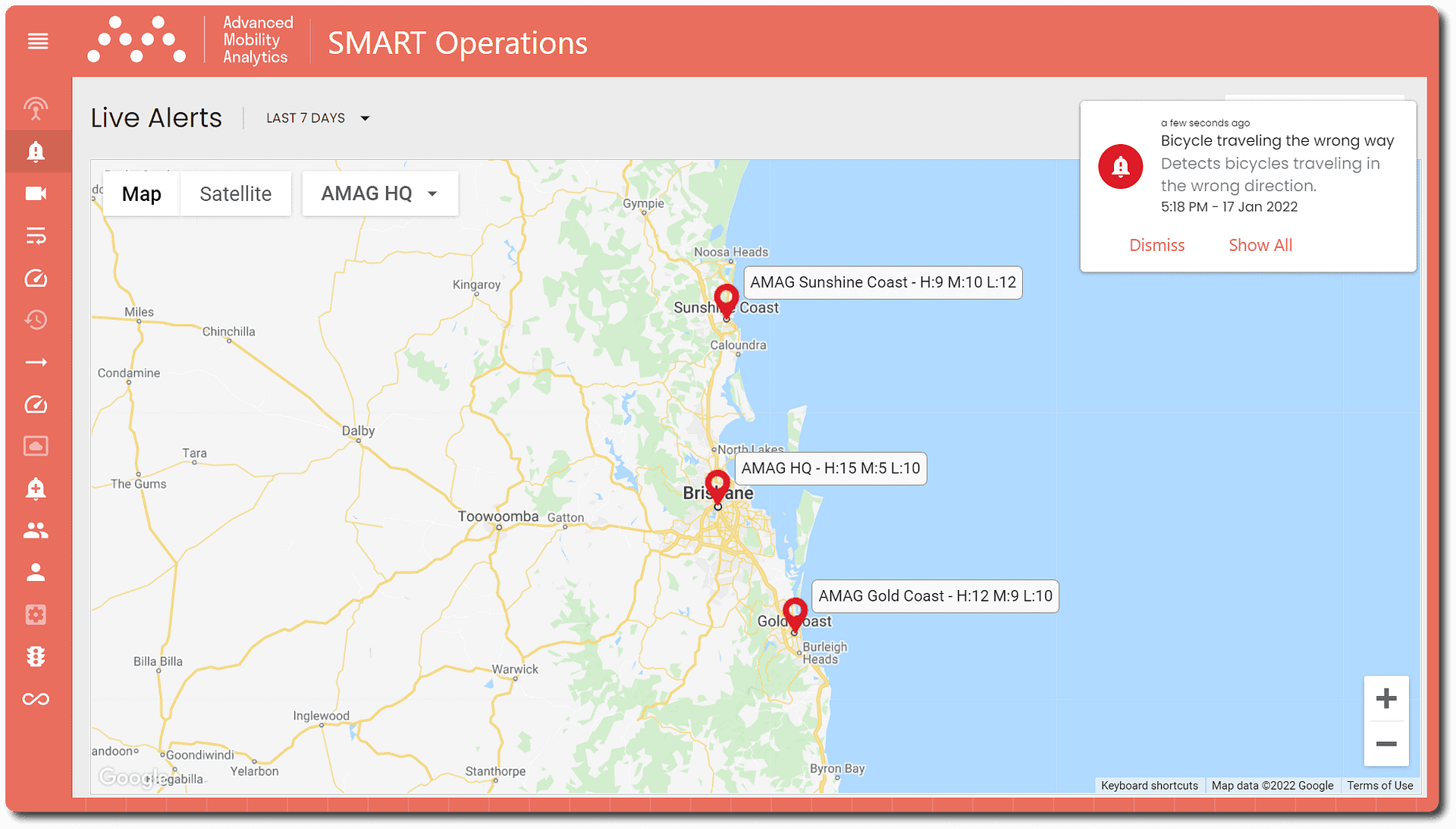1456x829 pixels.
Task: Click the traffic light icon in sidebar
Action: (36, 657)
